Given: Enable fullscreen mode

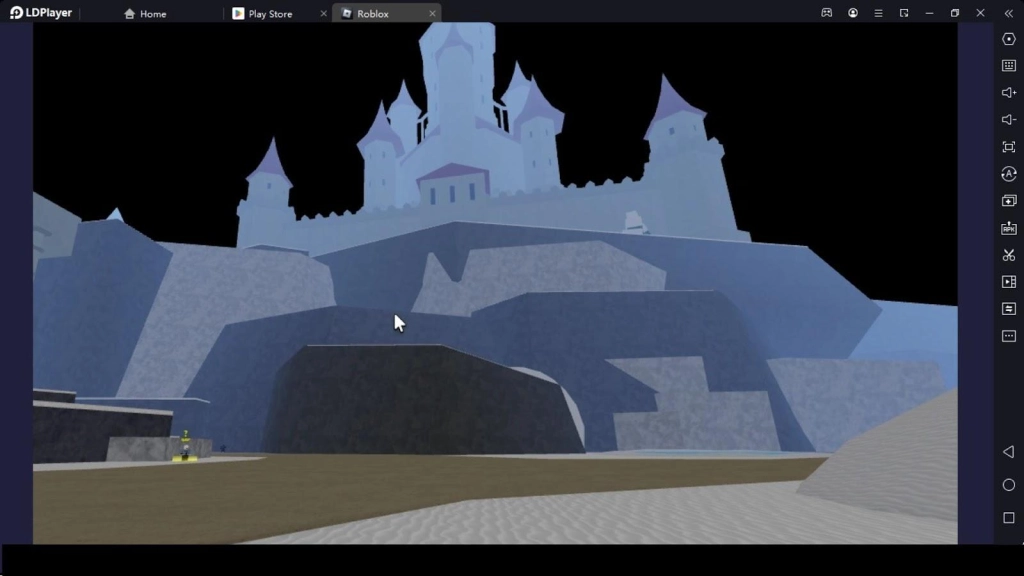Looking at the screenshot, I should pyautogui.click(x=1008, y=146).
